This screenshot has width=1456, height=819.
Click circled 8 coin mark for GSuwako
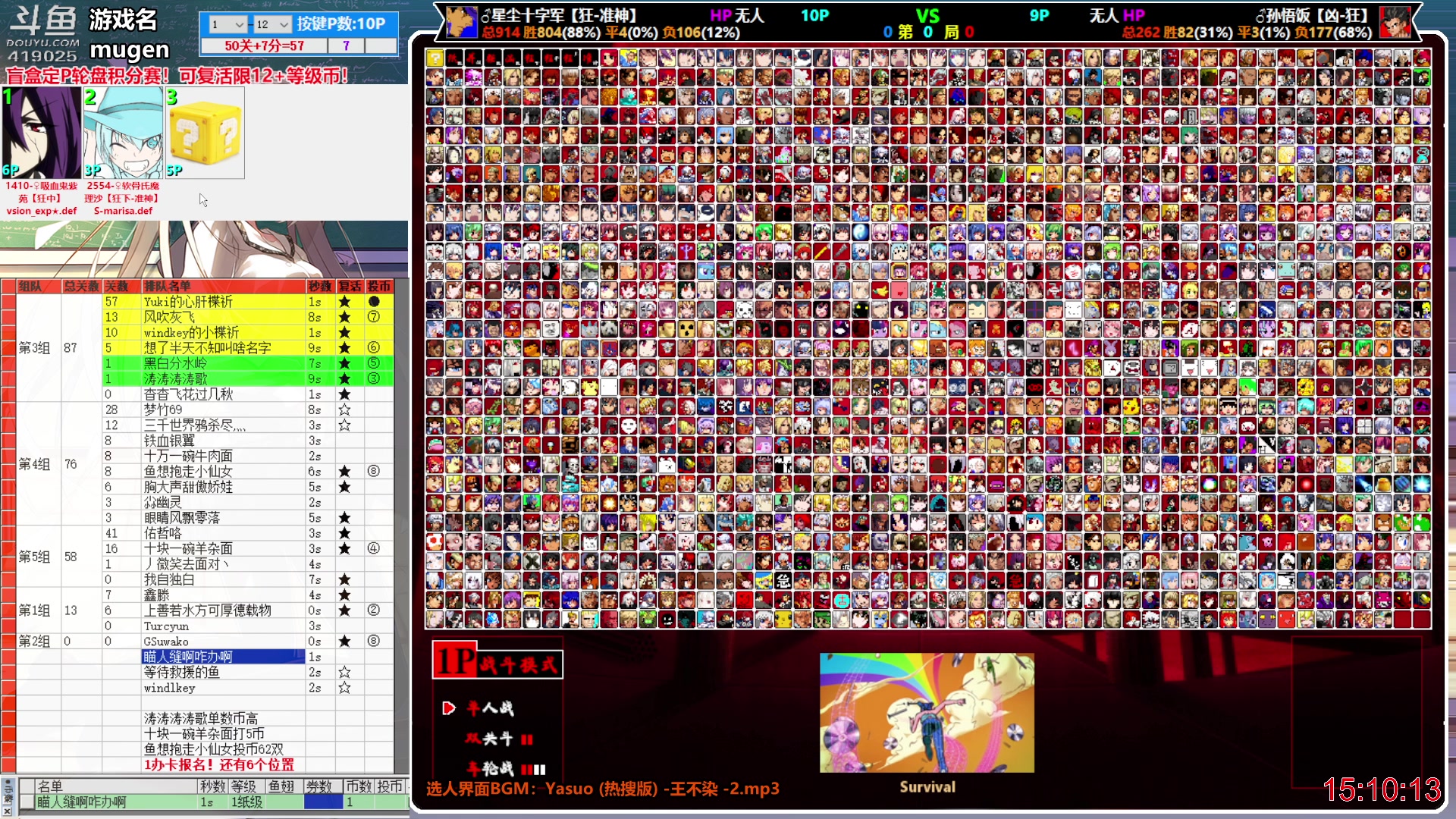click(x=374, y=642)
